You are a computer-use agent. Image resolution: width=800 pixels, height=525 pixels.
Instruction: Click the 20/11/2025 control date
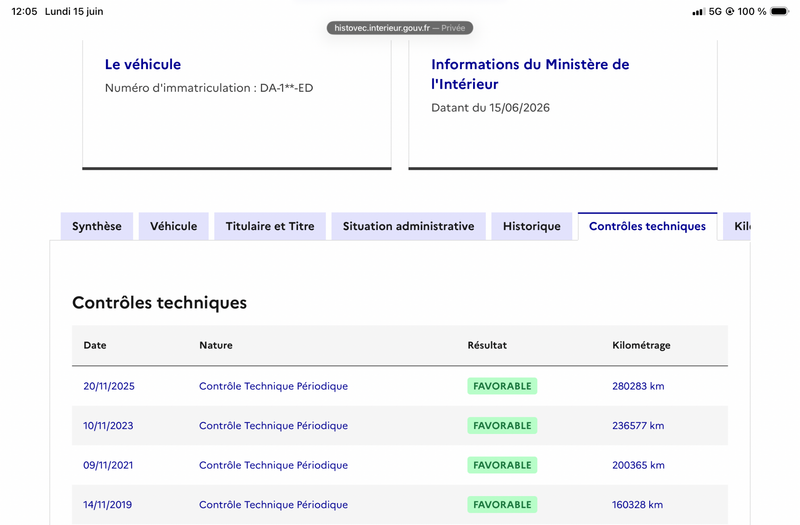pos(109,386)
